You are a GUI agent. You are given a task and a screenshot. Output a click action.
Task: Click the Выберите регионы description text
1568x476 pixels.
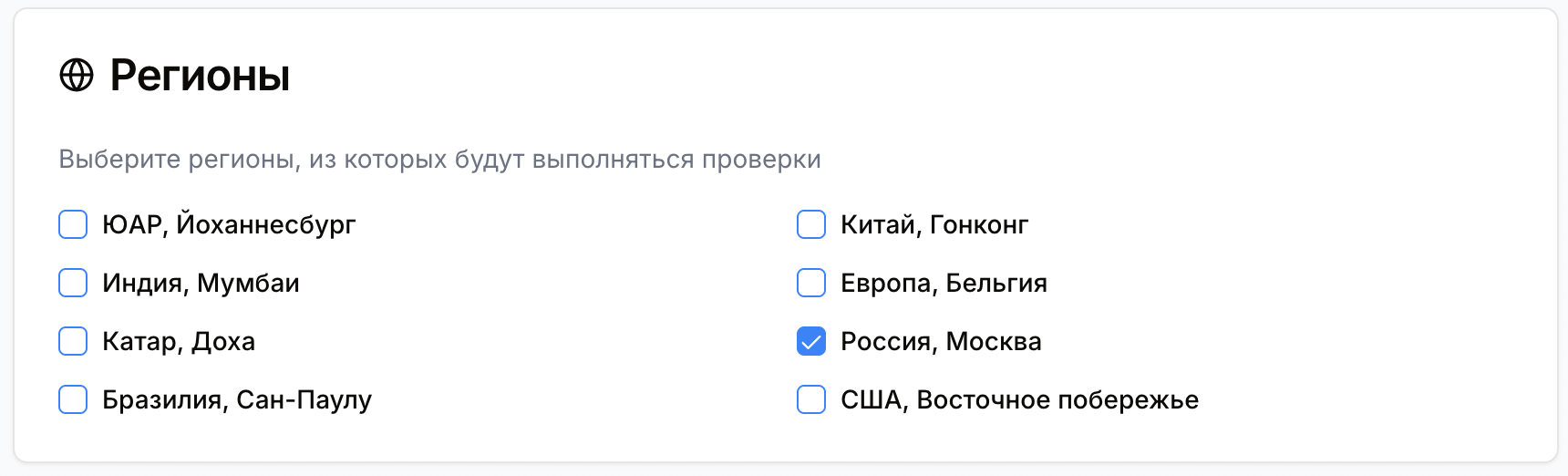click(439, 160)
